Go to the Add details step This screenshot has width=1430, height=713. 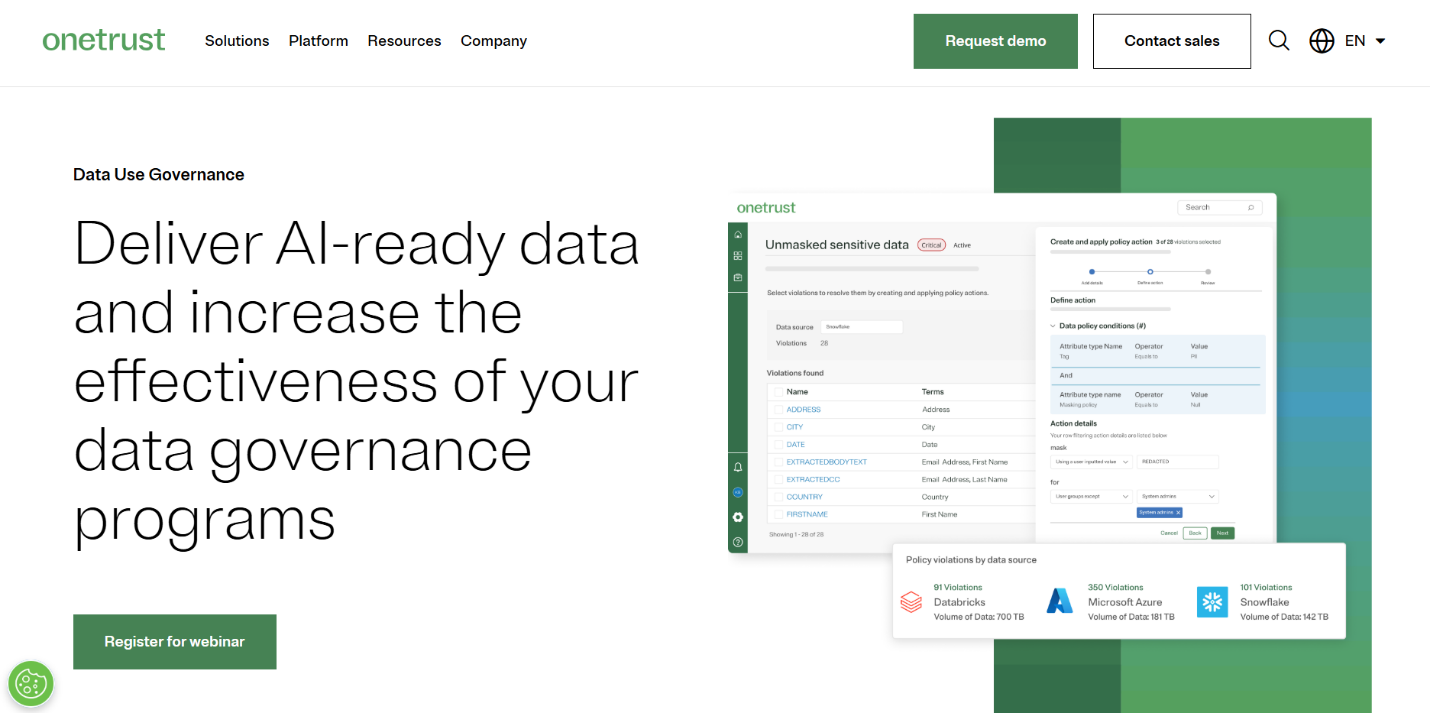click(x=1091, y=272)
